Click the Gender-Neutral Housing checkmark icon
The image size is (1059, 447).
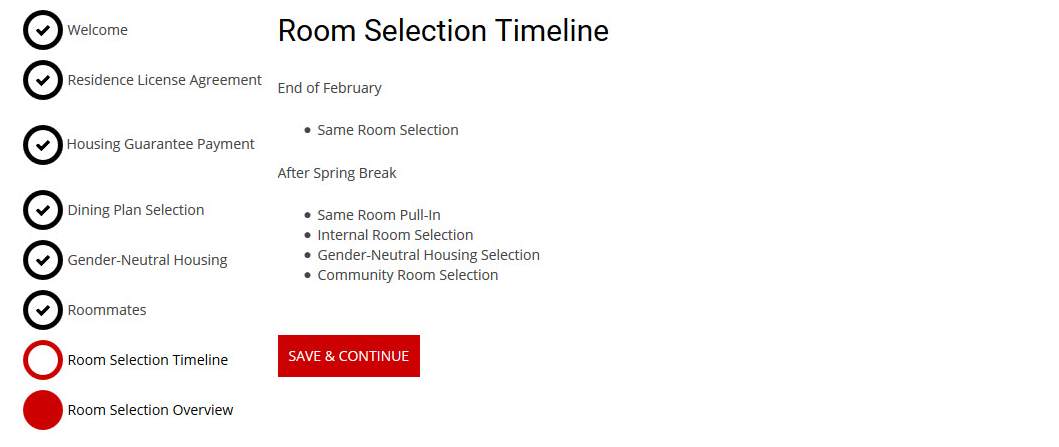click(43, 260)
